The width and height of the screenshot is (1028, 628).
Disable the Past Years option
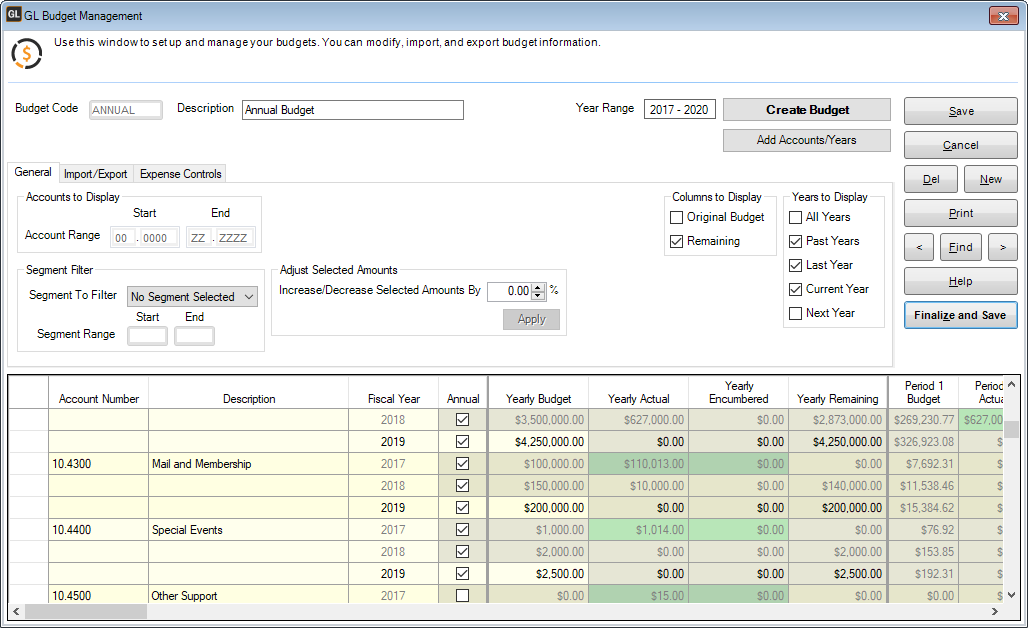coord(795,241)
